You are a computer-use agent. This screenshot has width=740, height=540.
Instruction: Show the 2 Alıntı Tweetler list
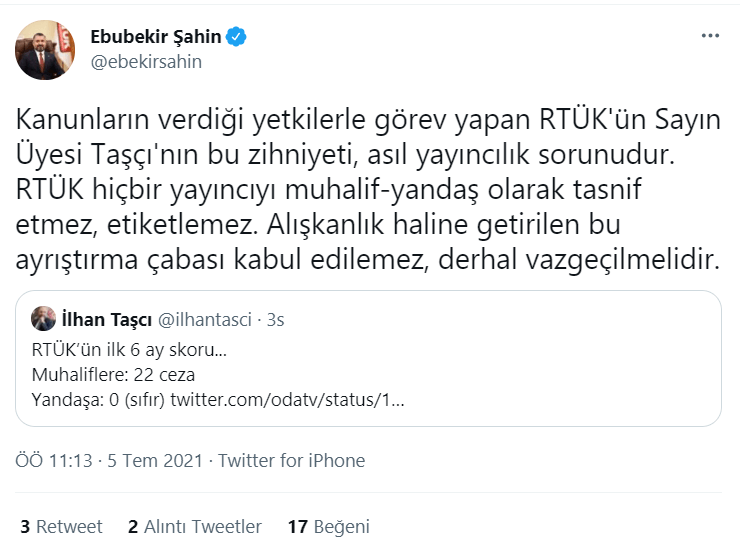click(194, 526)
